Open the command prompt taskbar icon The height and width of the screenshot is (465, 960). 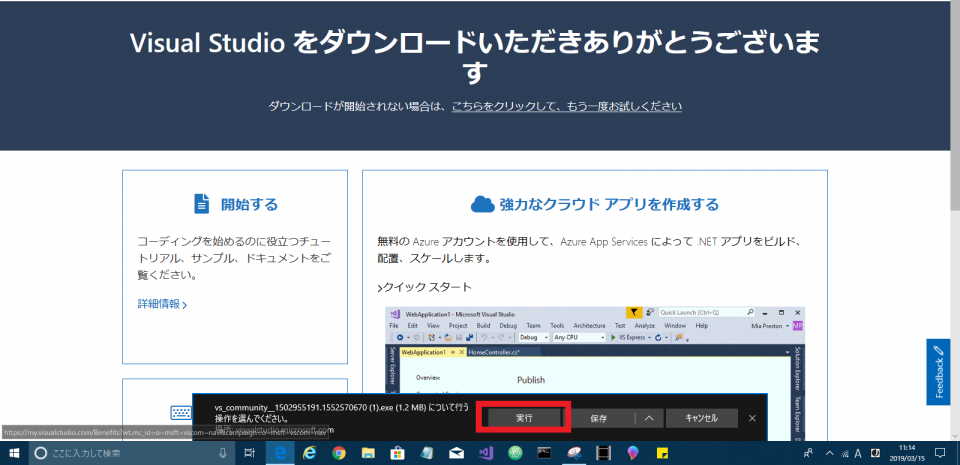[x=544, y=453]
